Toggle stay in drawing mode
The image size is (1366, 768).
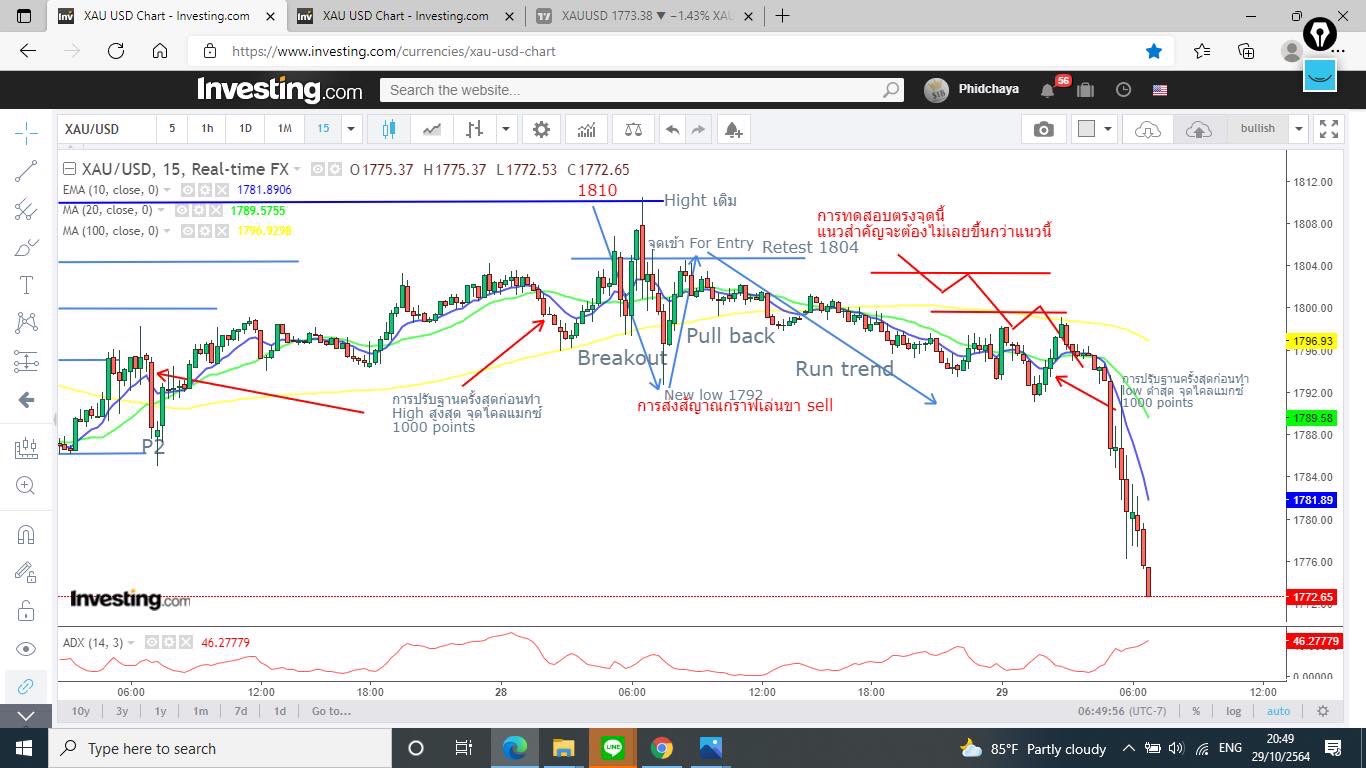click(x=26, y=572)
